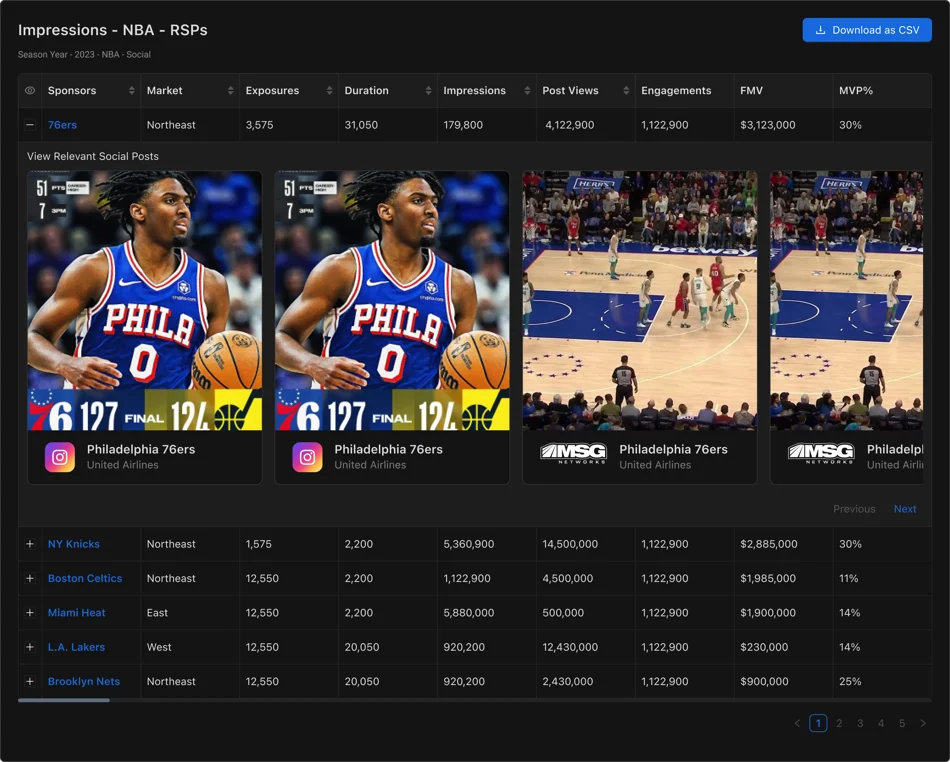Image resolution: width=950 pixels, height=762 pixels.
Task: Click 76ers FMV value $3,123,000
Action: [x=768, y=125]
